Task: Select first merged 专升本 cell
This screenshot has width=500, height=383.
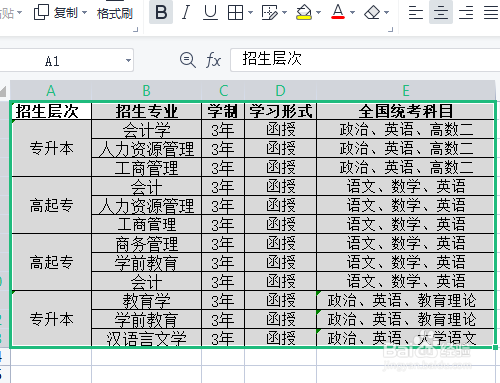Action: click(x=51, y=148)
